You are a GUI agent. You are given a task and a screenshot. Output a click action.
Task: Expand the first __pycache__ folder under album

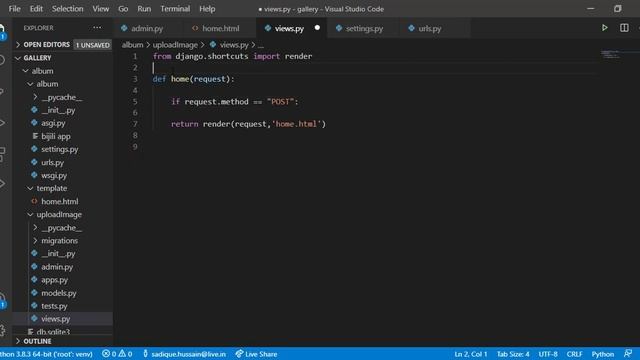click(61, 97)
